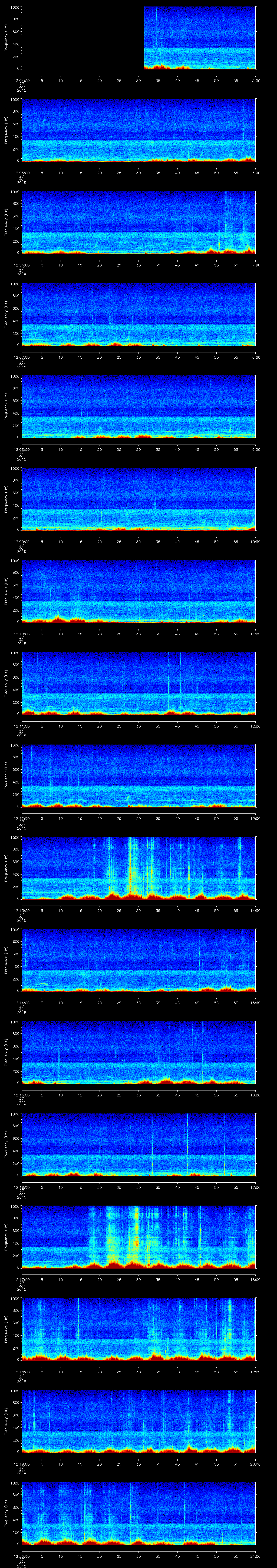Open the spectrogram starting at 12:16:00
The width and height of the screenshot is (277, 1568).
139,1144
